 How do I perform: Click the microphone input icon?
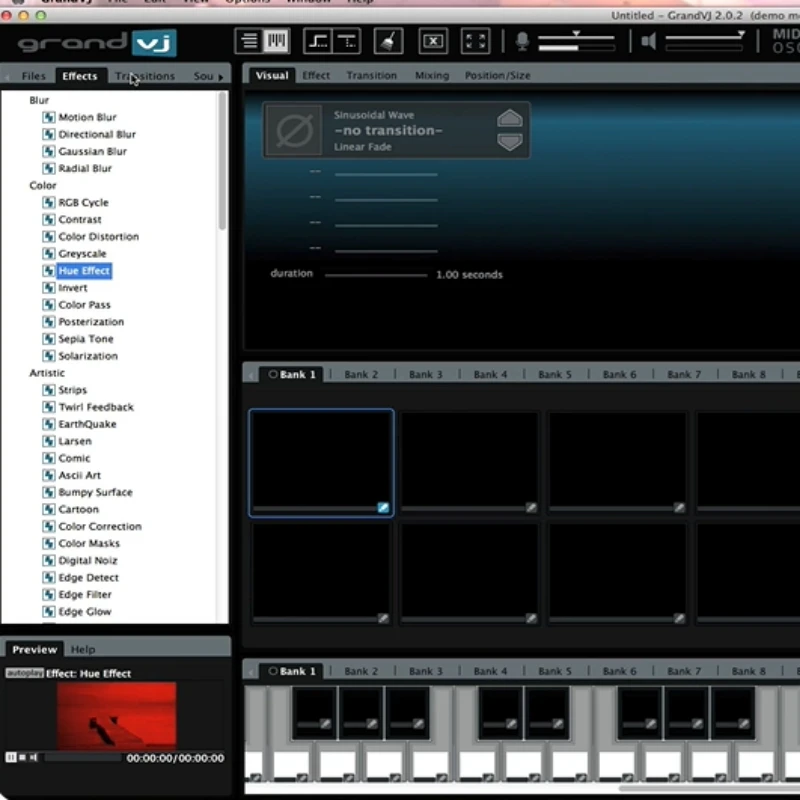pyautogui.click(x=522, y=41)
